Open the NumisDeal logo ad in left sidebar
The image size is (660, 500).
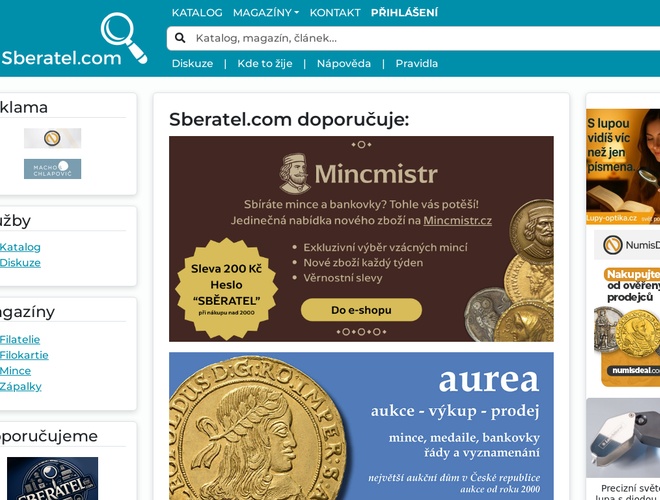(52, 138)
